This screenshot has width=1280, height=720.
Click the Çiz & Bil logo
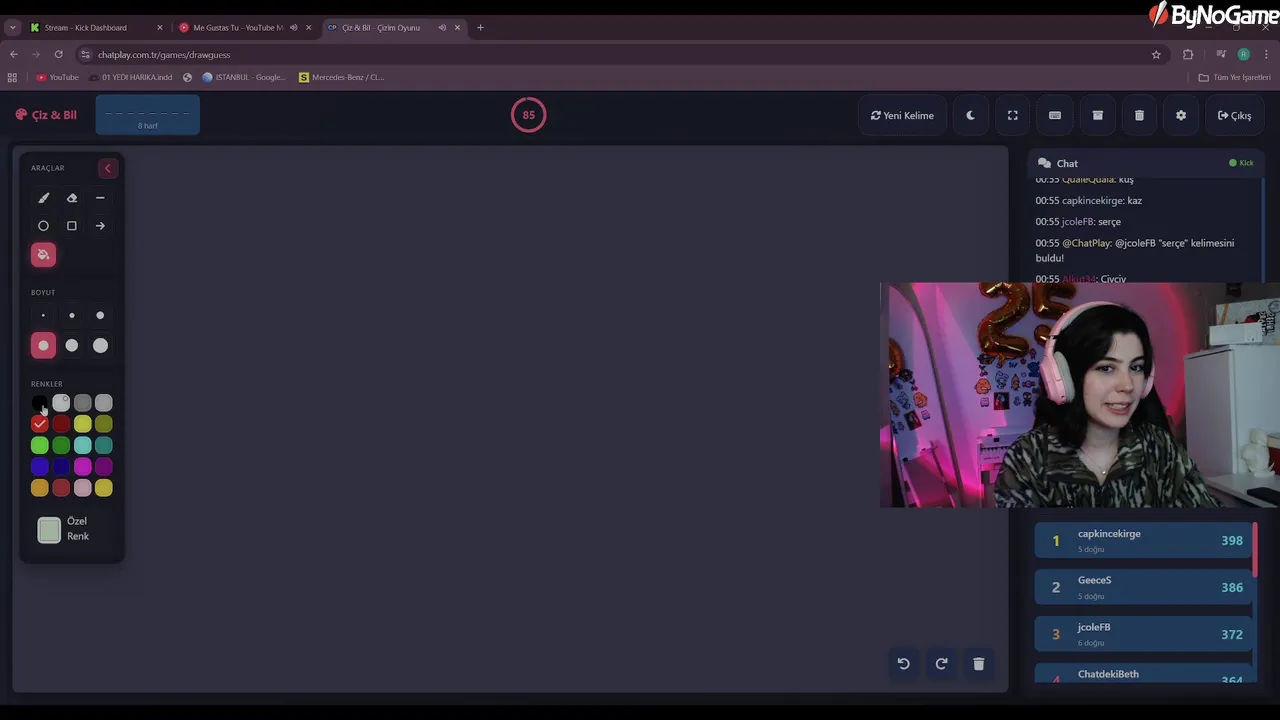coord(46,115)
